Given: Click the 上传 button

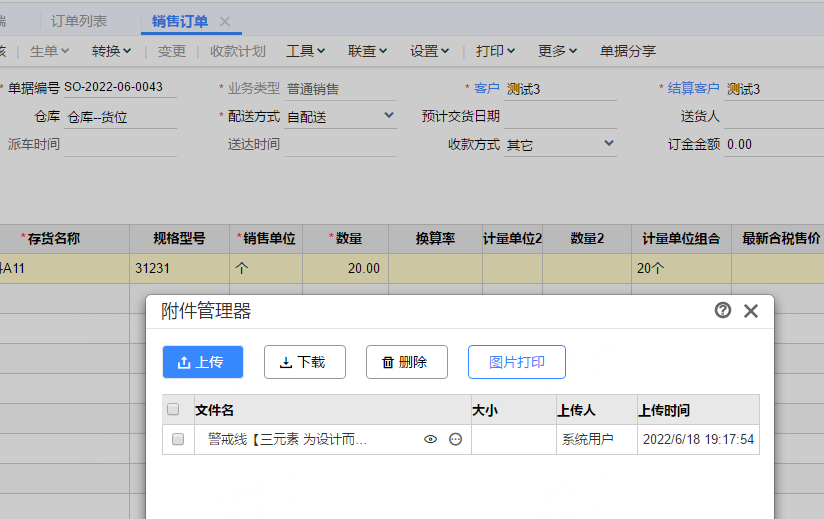Looking at the screenshot, I should click(x=203, y=362).
